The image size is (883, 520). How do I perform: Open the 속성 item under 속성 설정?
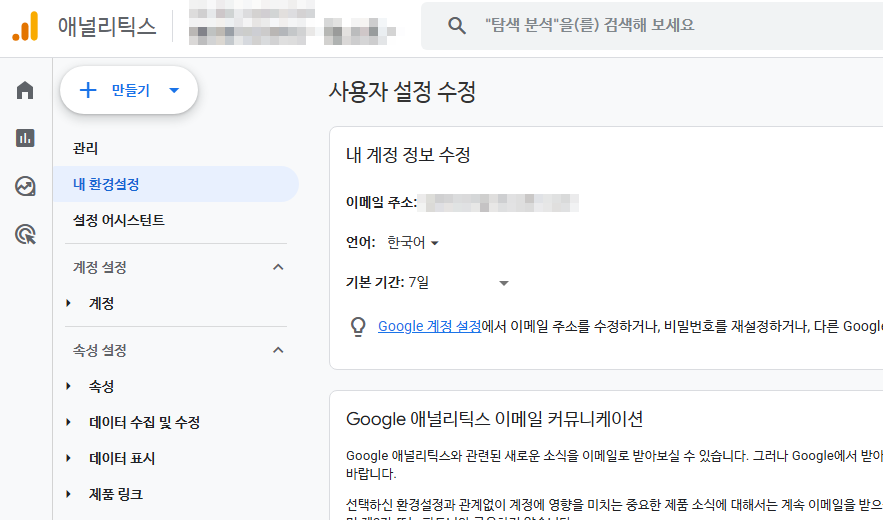101,386
